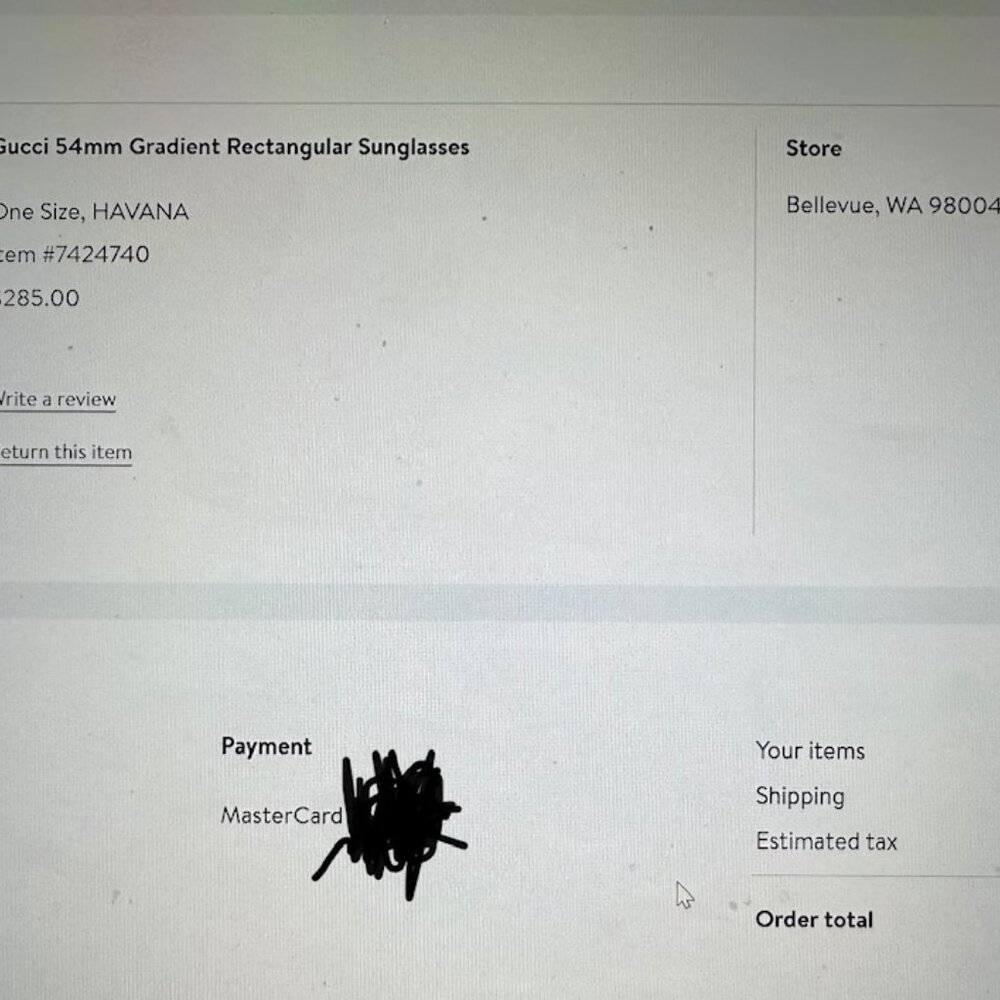Select the MasterCard payment label
This screenshot has width=1000, height=1000.
[282, 816]
